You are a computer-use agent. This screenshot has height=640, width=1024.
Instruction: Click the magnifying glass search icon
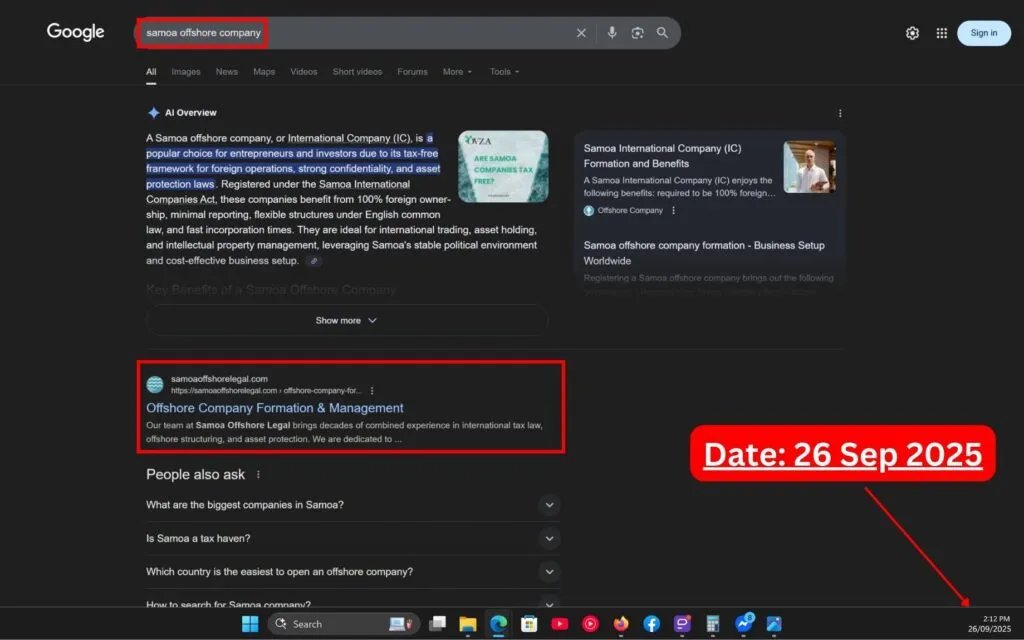[662, 33]
